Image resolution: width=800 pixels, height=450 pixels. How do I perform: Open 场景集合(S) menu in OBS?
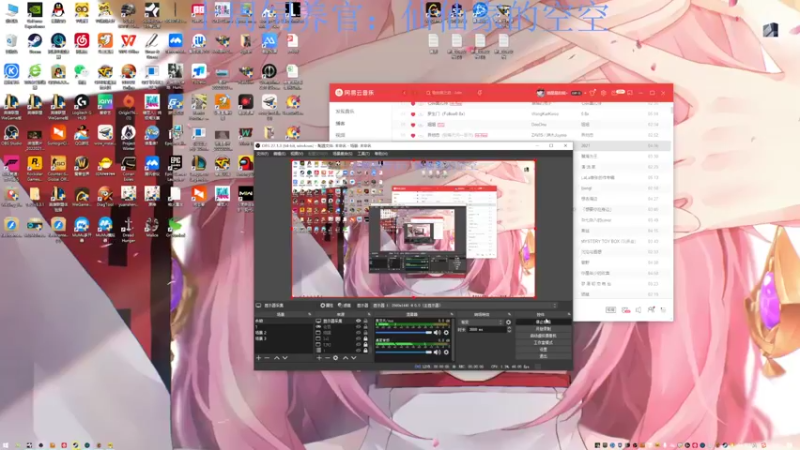tap(342, 154)
